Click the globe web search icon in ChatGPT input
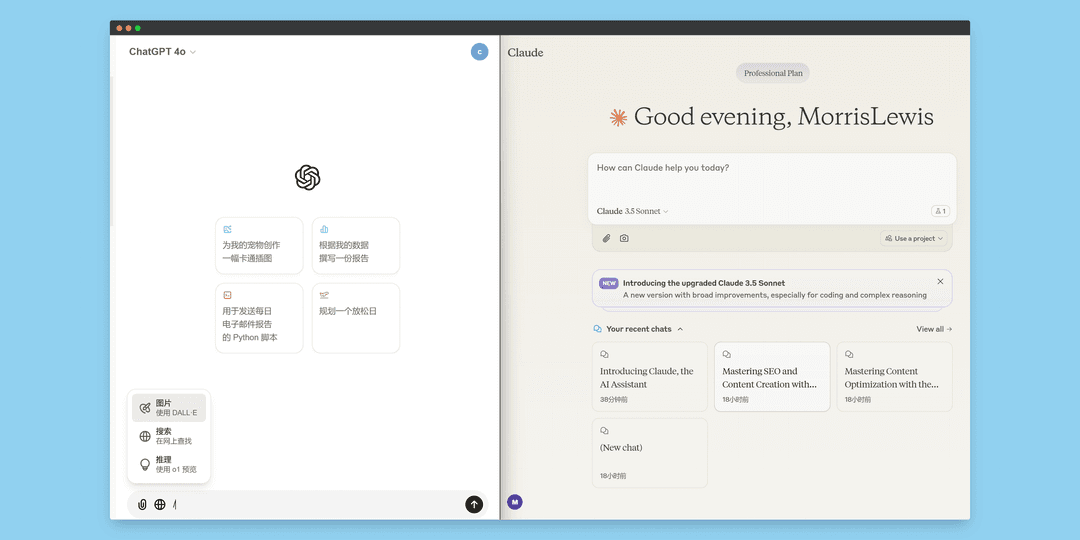1080x540 pixels. pos(160,504)
